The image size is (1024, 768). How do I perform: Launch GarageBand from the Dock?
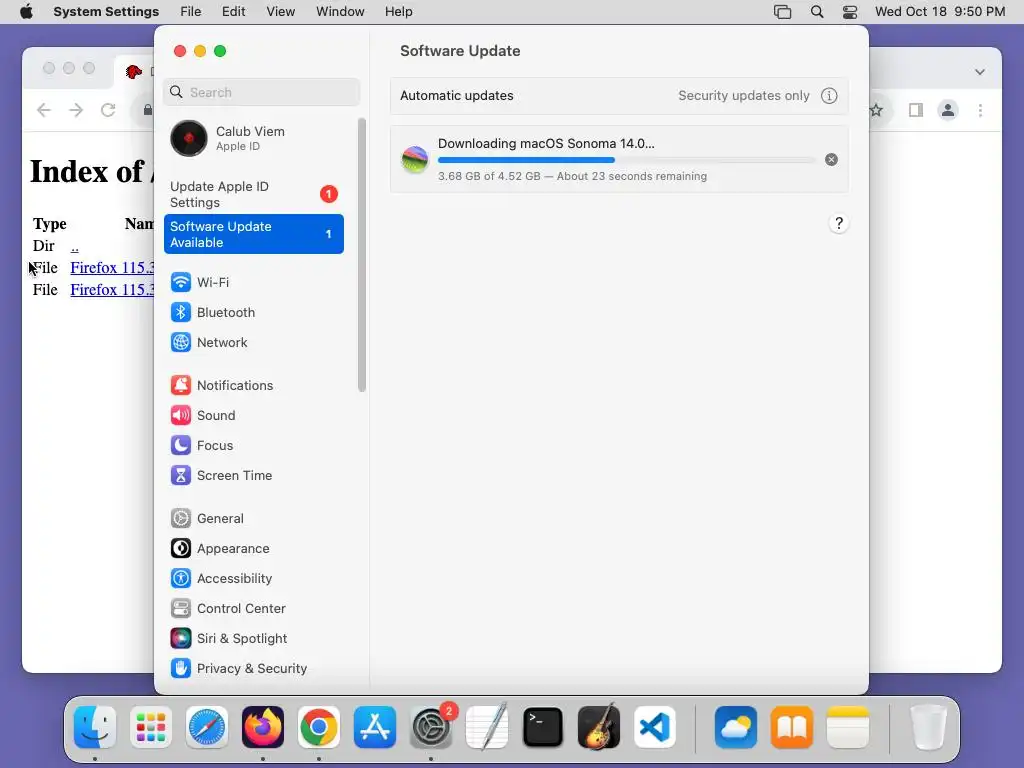(x=599, y=727)
